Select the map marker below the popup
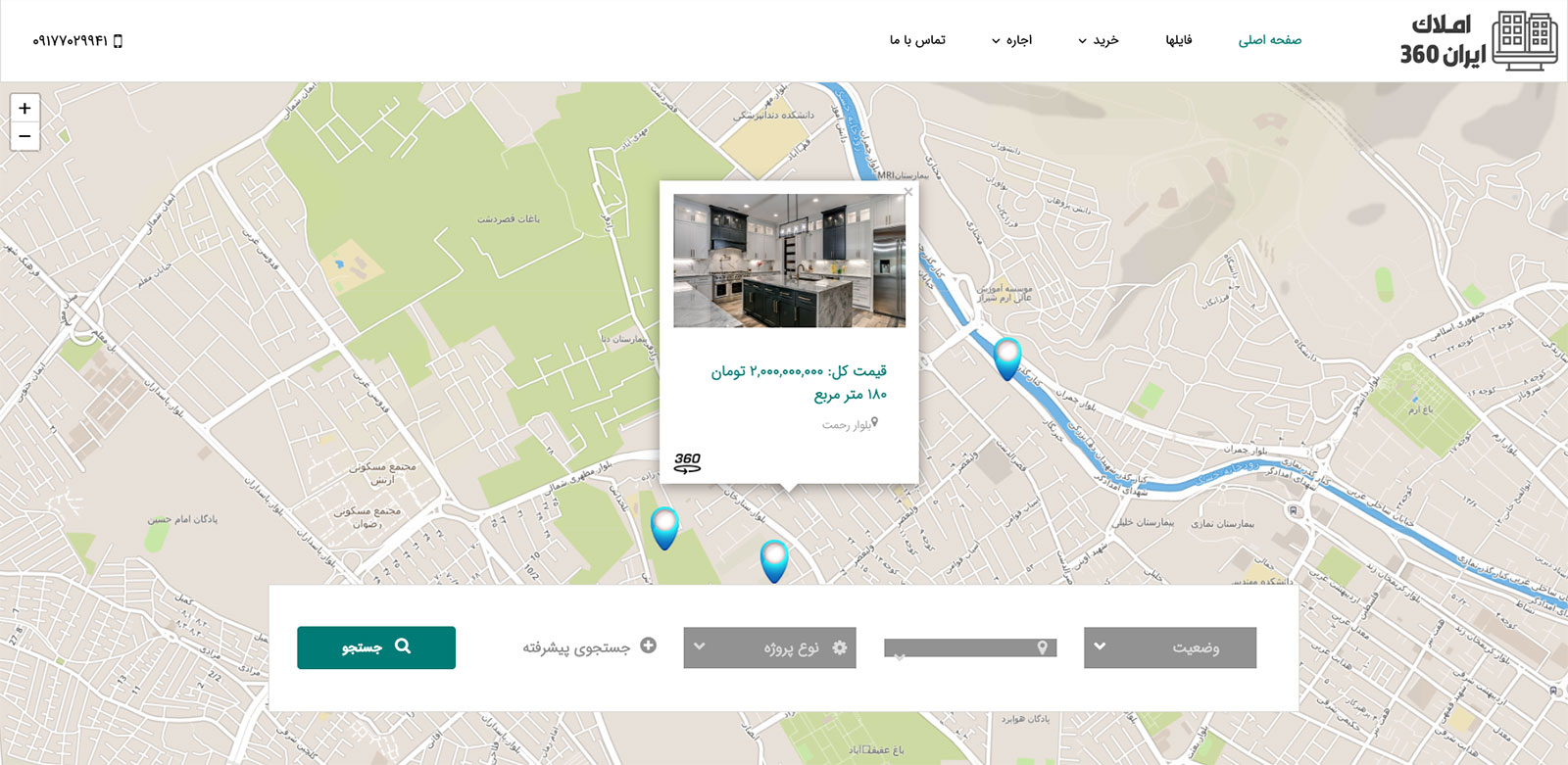 point(774,561)
